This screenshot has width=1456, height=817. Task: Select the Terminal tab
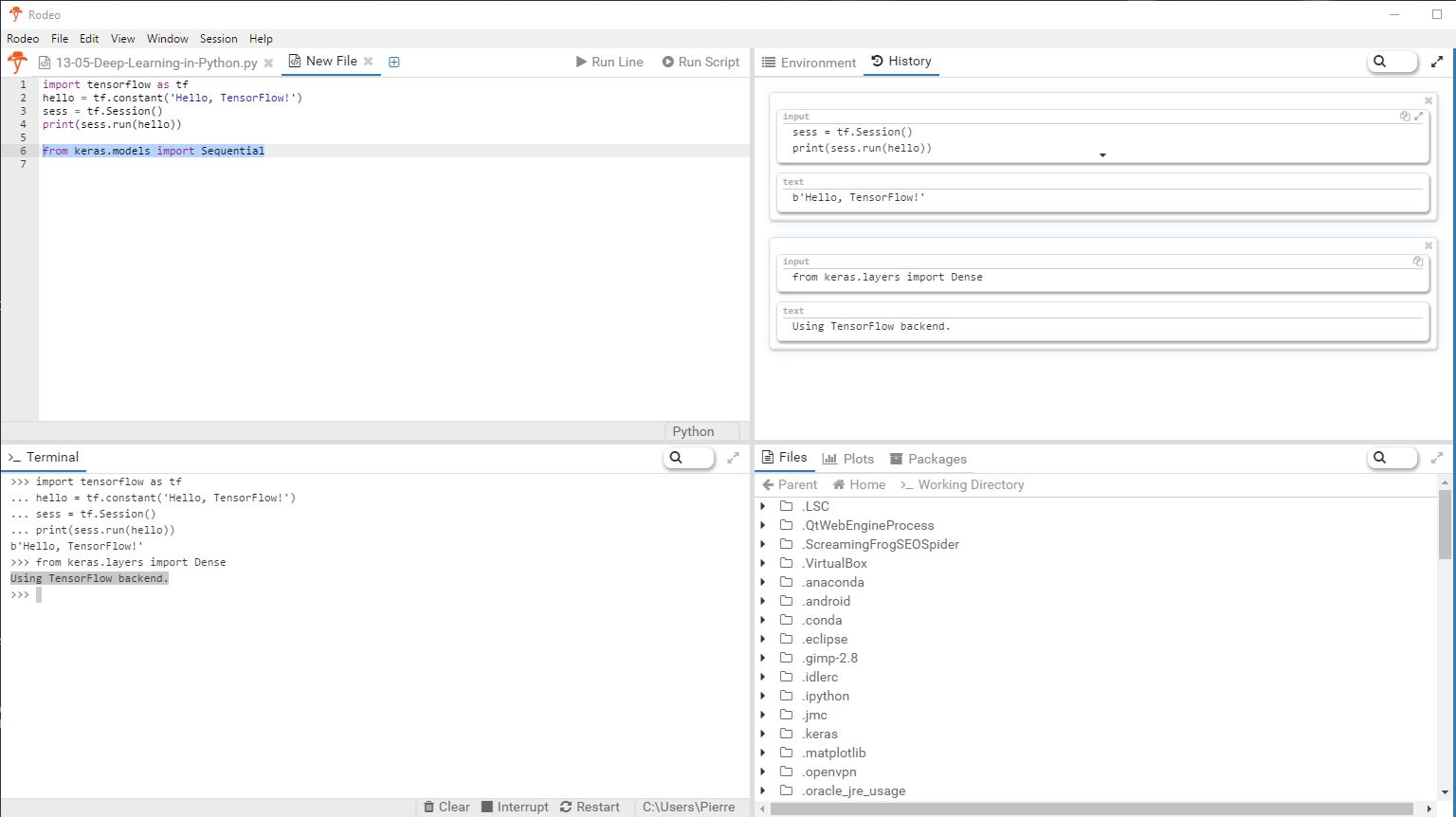point(44,457)
